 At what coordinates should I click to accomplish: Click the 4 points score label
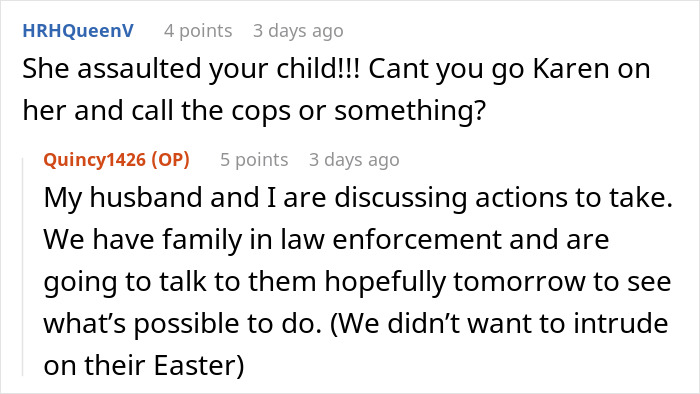point(198,31)
